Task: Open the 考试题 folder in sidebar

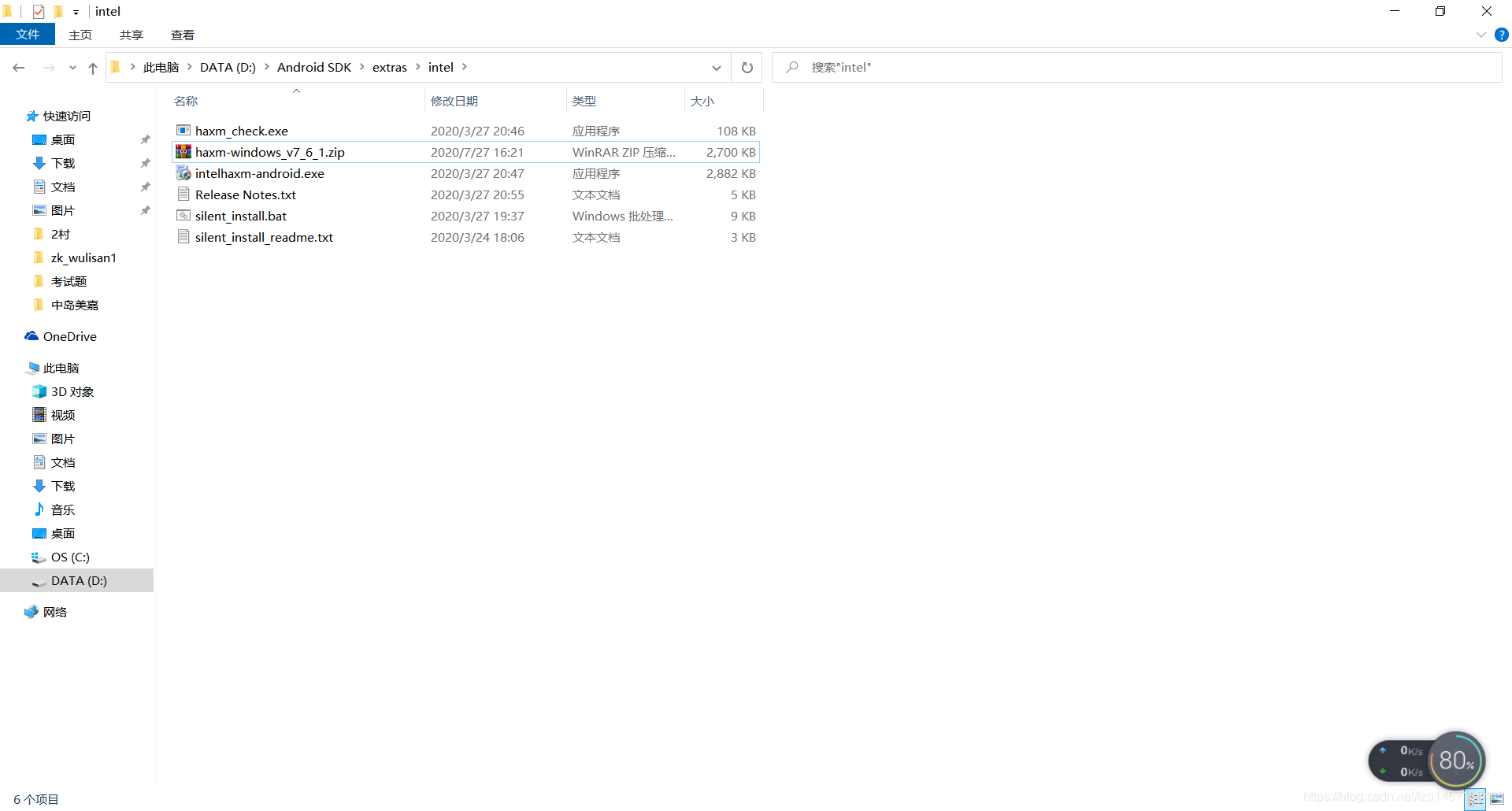Action: [x=69, y=281]
